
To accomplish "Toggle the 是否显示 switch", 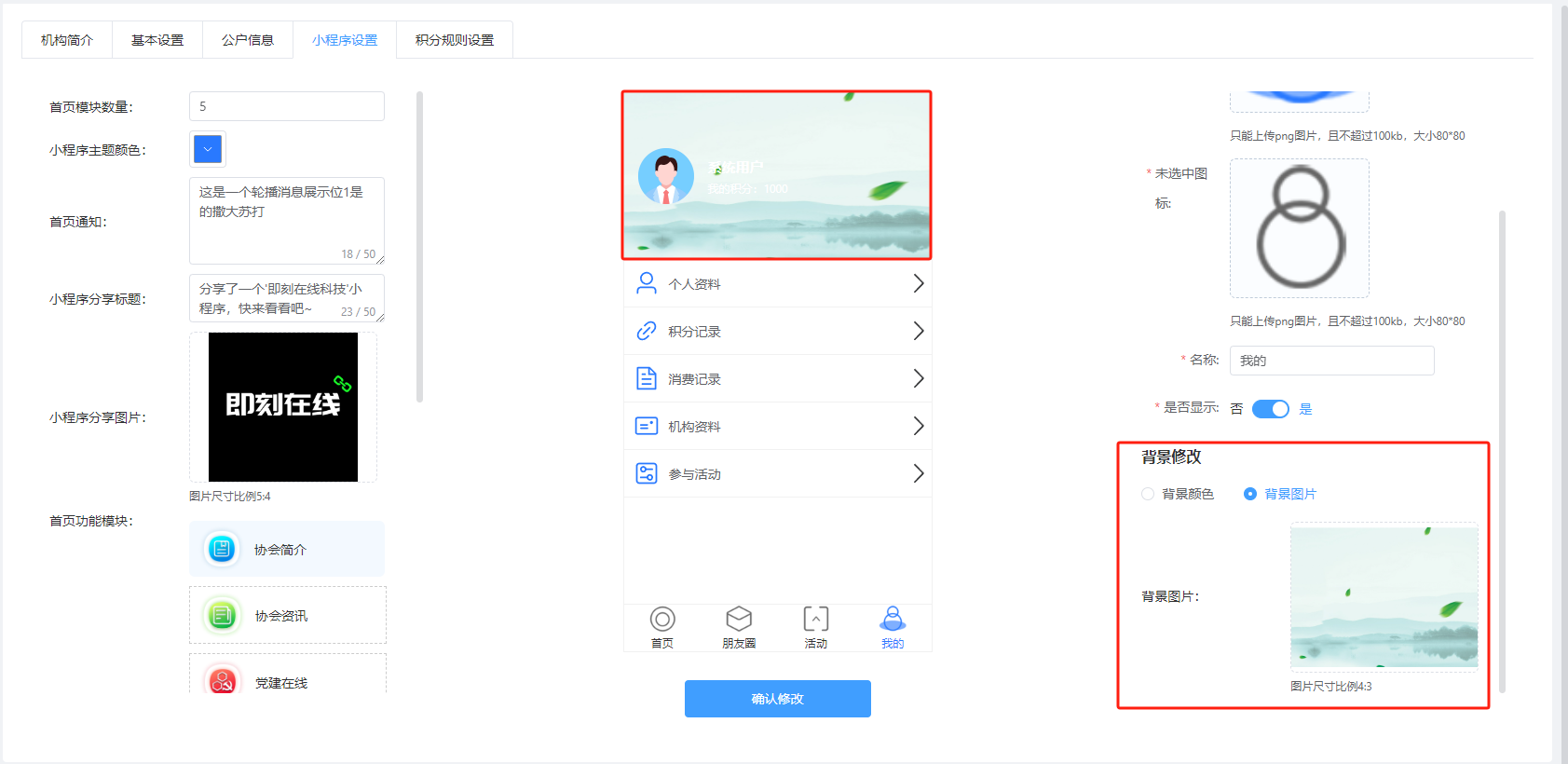I will (x=1270, y=409).
